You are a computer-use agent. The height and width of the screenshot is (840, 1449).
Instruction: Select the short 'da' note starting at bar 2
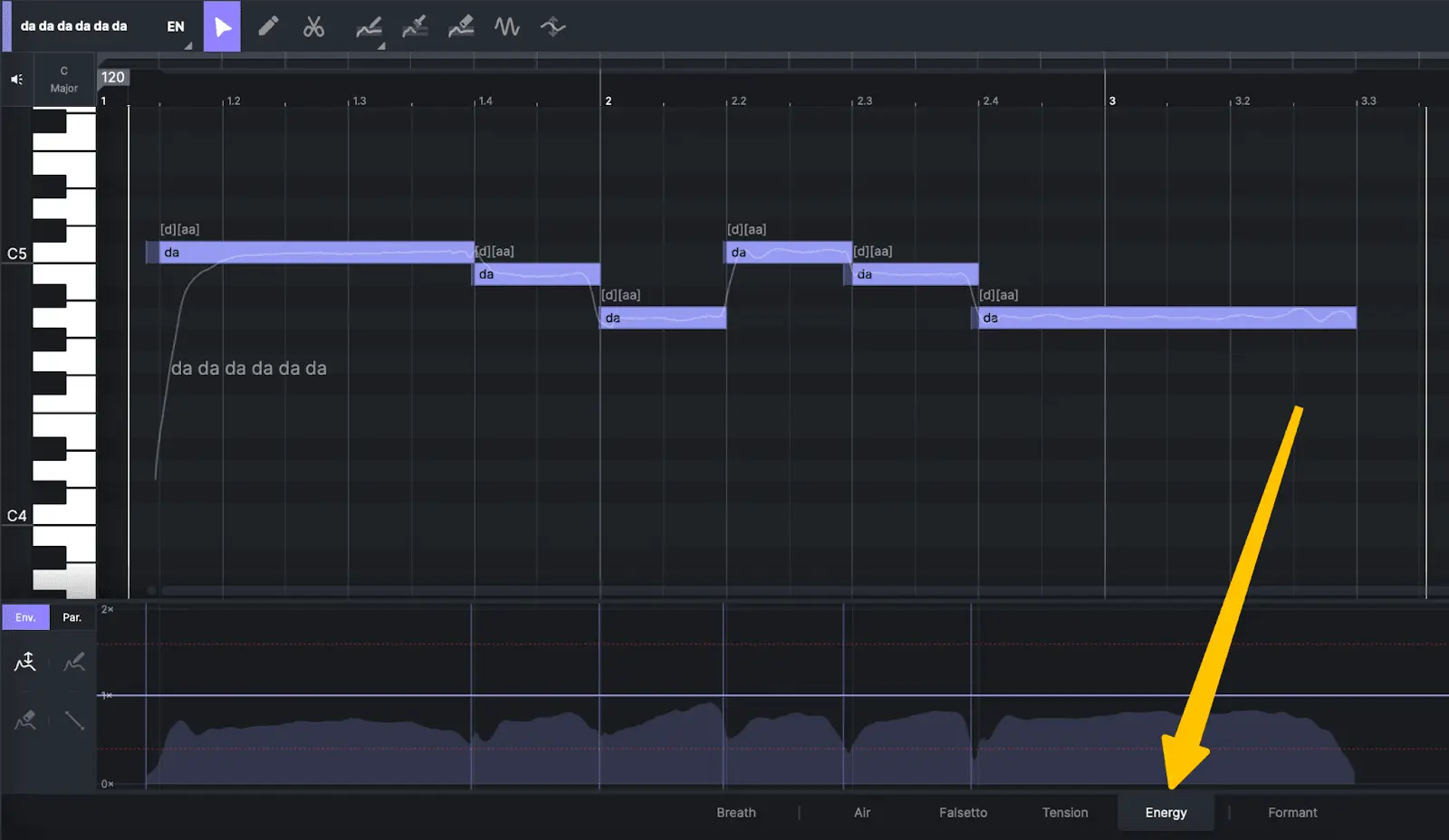[x=663, y=318]
